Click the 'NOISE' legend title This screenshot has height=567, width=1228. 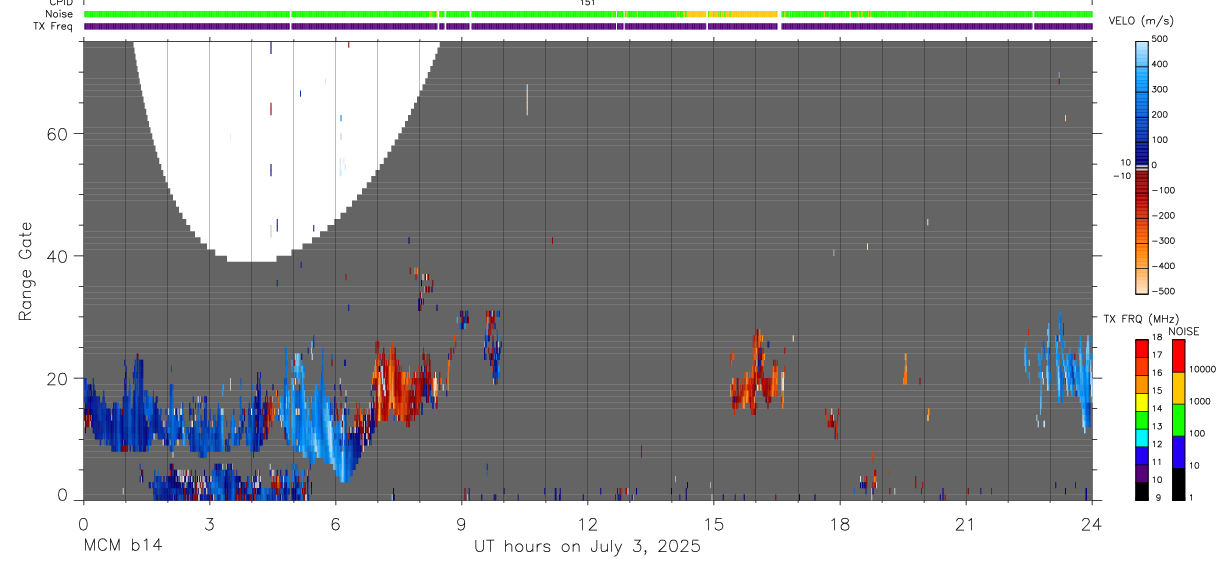click(1183, 331)
